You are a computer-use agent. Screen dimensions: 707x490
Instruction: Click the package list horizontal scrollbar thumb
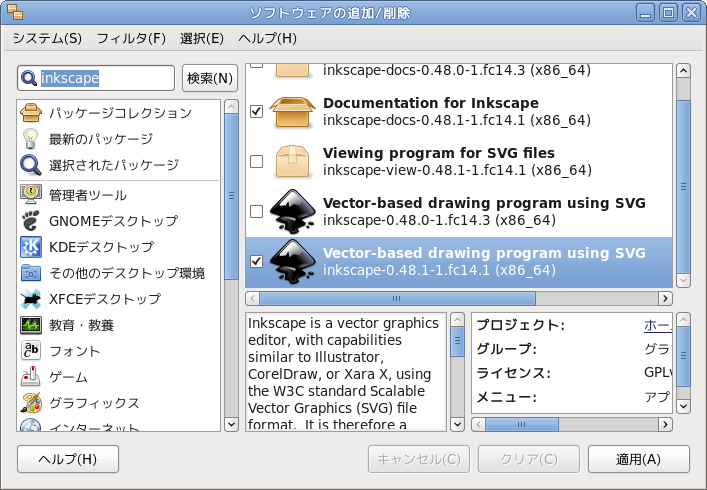click(x=397, y=298)
